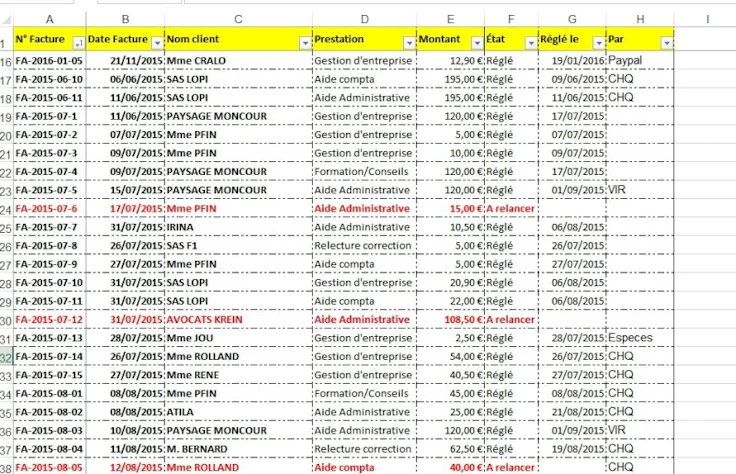Click client cell AVOCATS KREIN

(238, 320)
